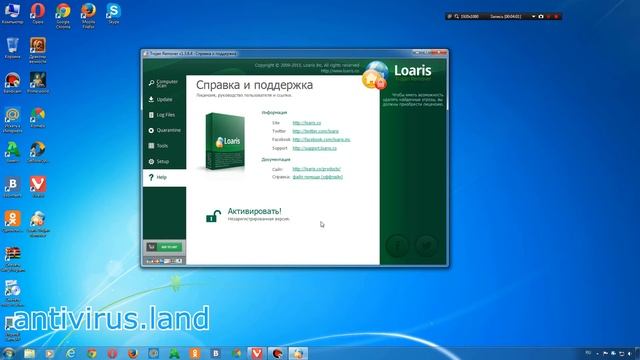Open the Opera desktop shortcut
The width and height of the screenshot is (640, 360).
[x=38, y=13]
